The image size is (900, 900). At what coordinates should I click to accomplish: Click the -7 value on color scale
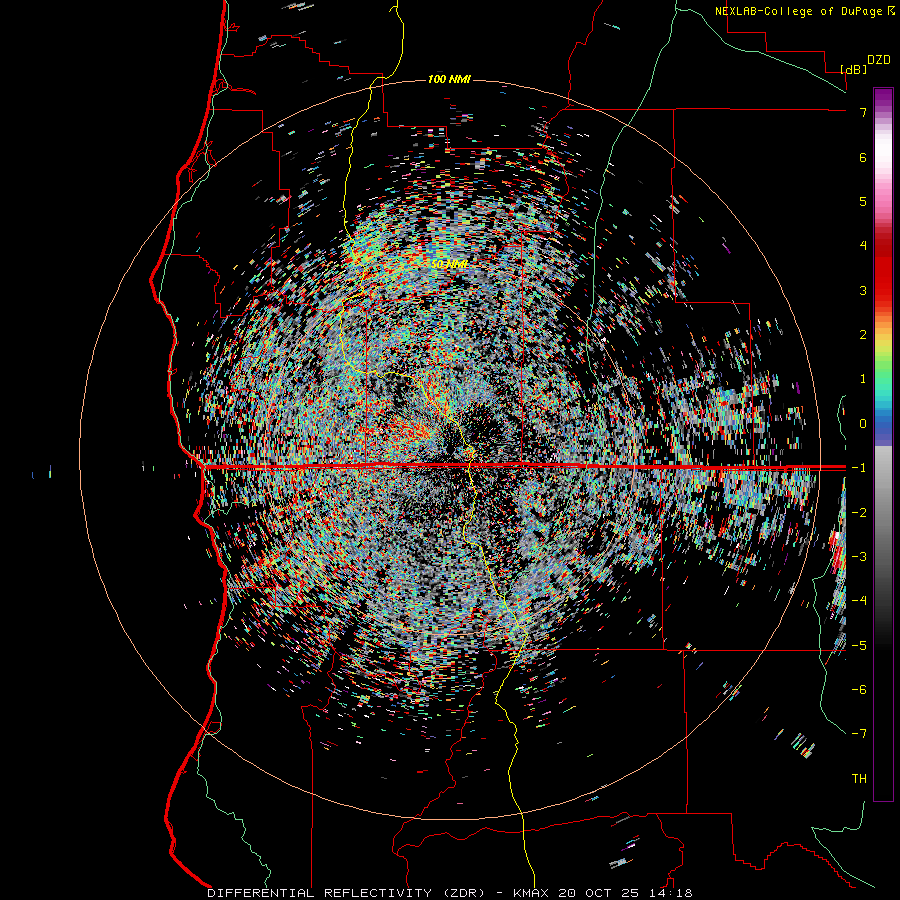pos(859,734)
